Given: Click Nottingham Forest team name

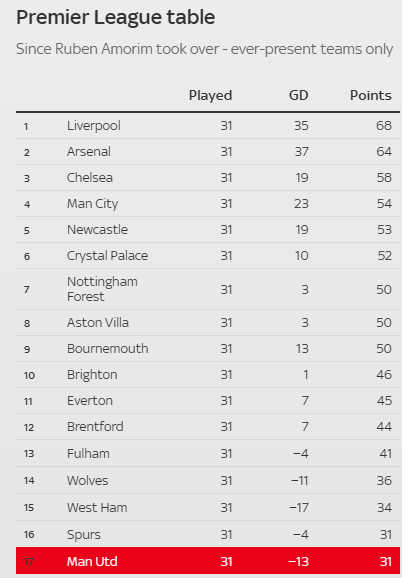Looking at the screenshot, I should click(102, 289).
